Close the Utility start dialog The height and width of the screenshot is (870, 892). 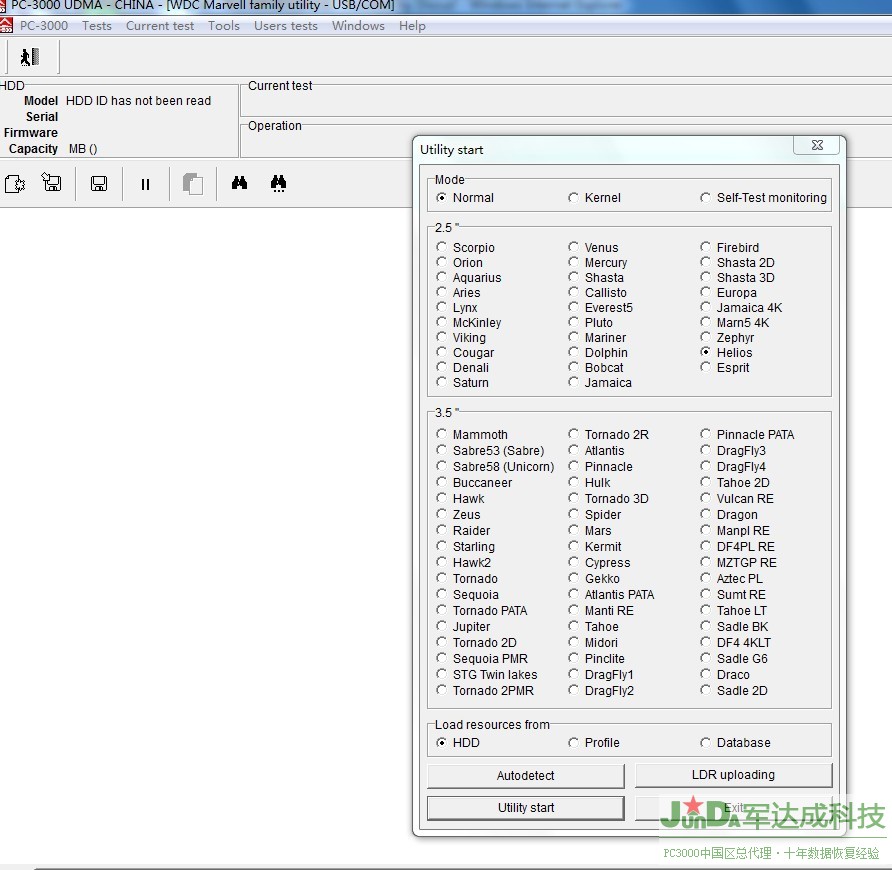coord(817,145)
